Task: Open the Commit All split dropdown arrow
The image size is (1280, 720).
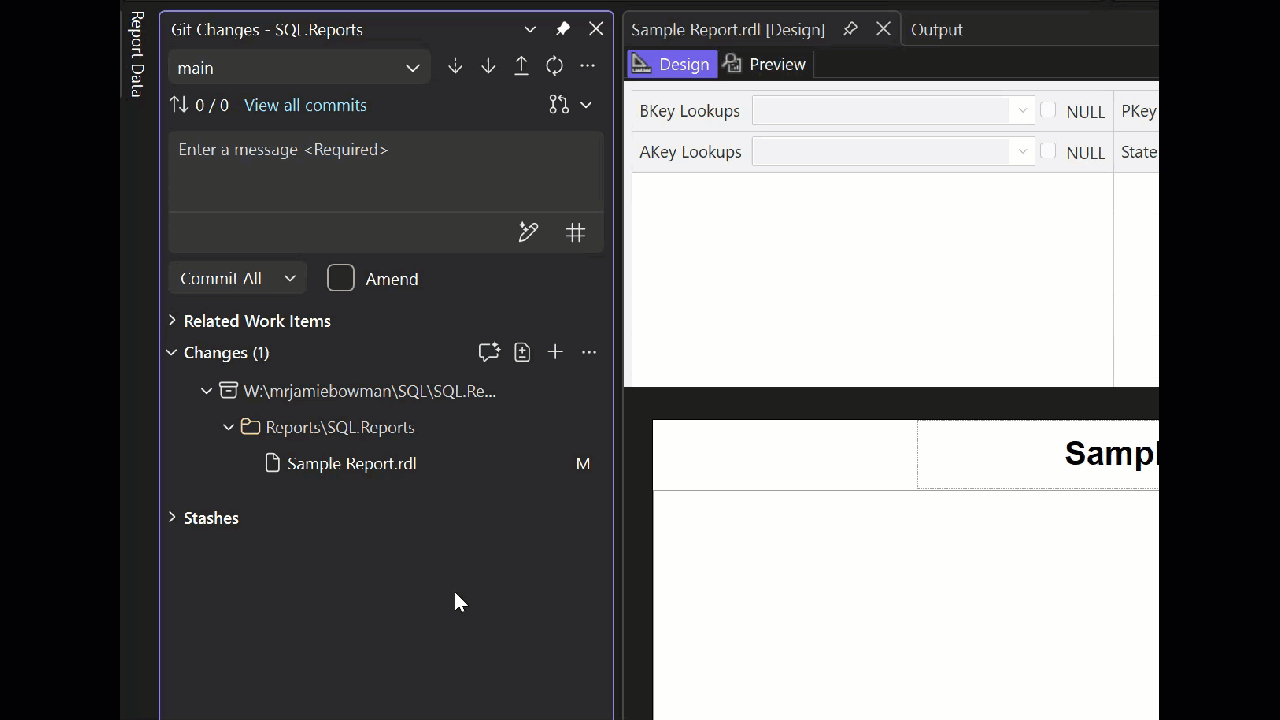Action: [290, 279]
